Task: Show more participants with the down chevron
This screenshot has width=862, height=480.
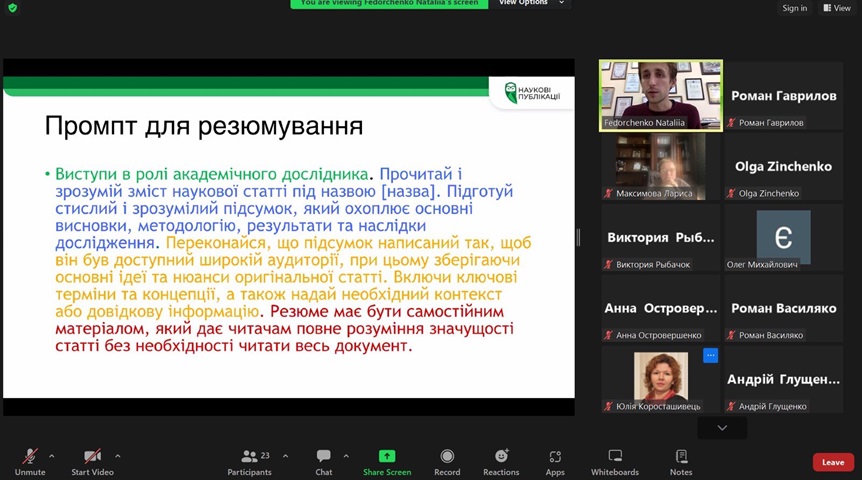Action: point(722,428)
